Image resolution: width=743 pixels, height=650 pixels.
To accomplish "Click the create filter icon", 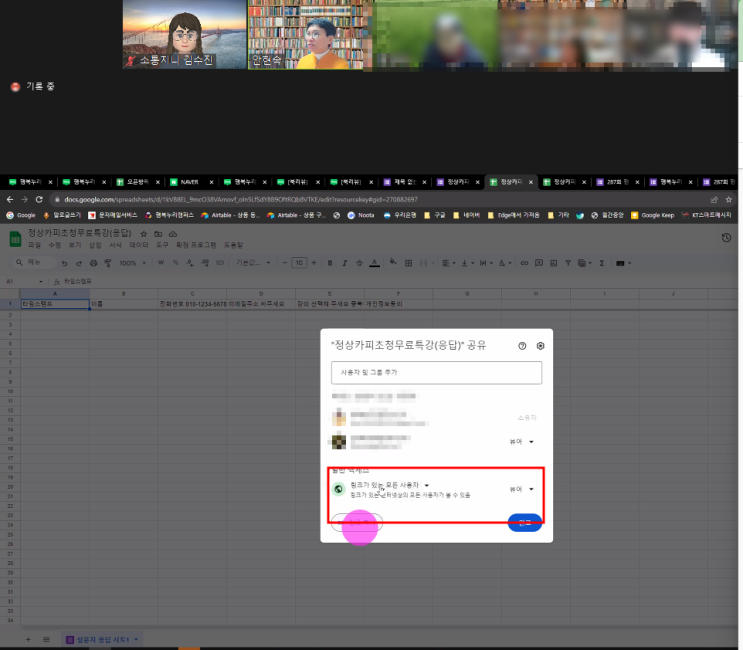I will pyautogui.click(x=568, y=263).
